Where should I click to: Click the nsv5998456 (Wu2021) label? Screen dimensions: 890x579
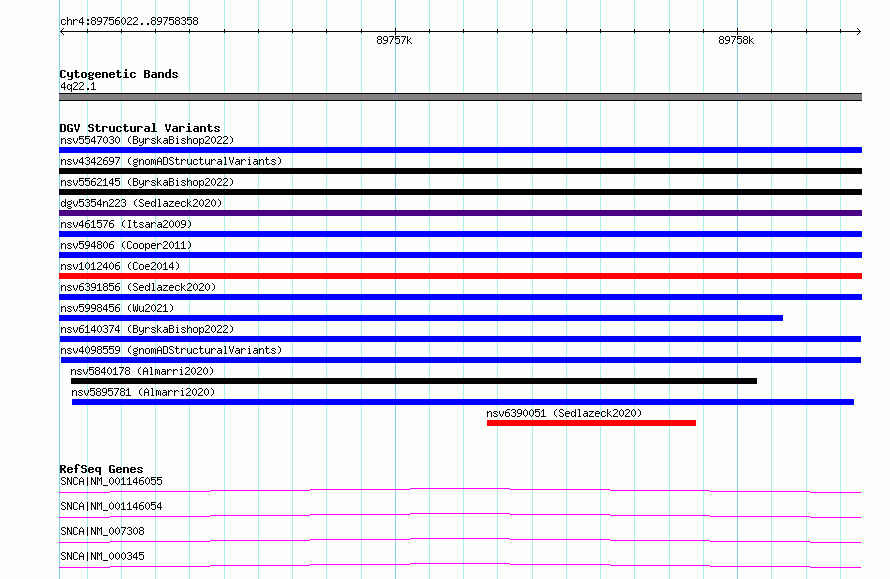tap(117, 308)
